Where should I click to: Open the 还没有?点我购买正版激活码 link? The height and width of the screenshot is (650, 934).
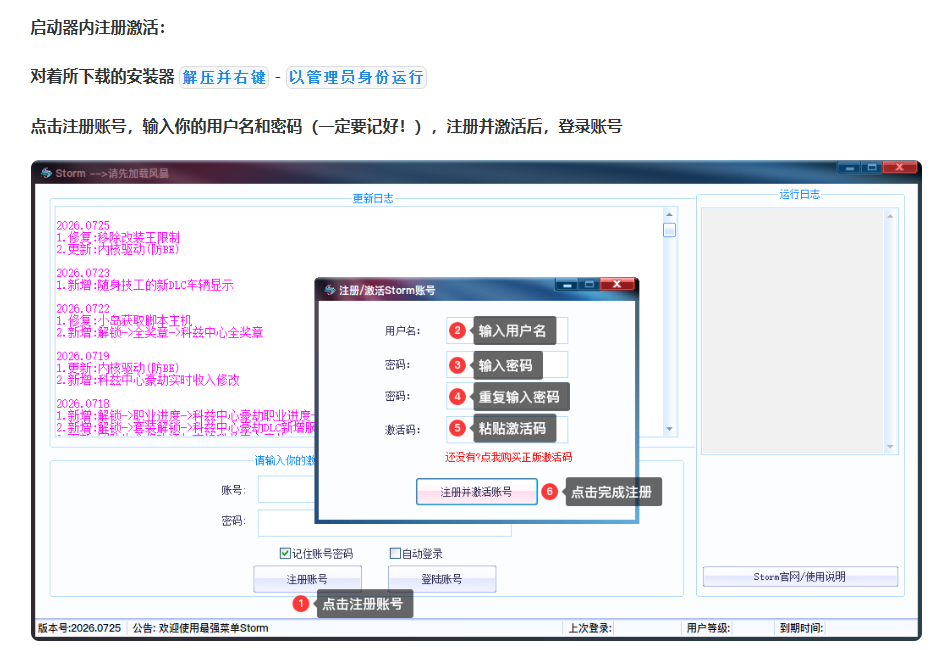(509, 457)
